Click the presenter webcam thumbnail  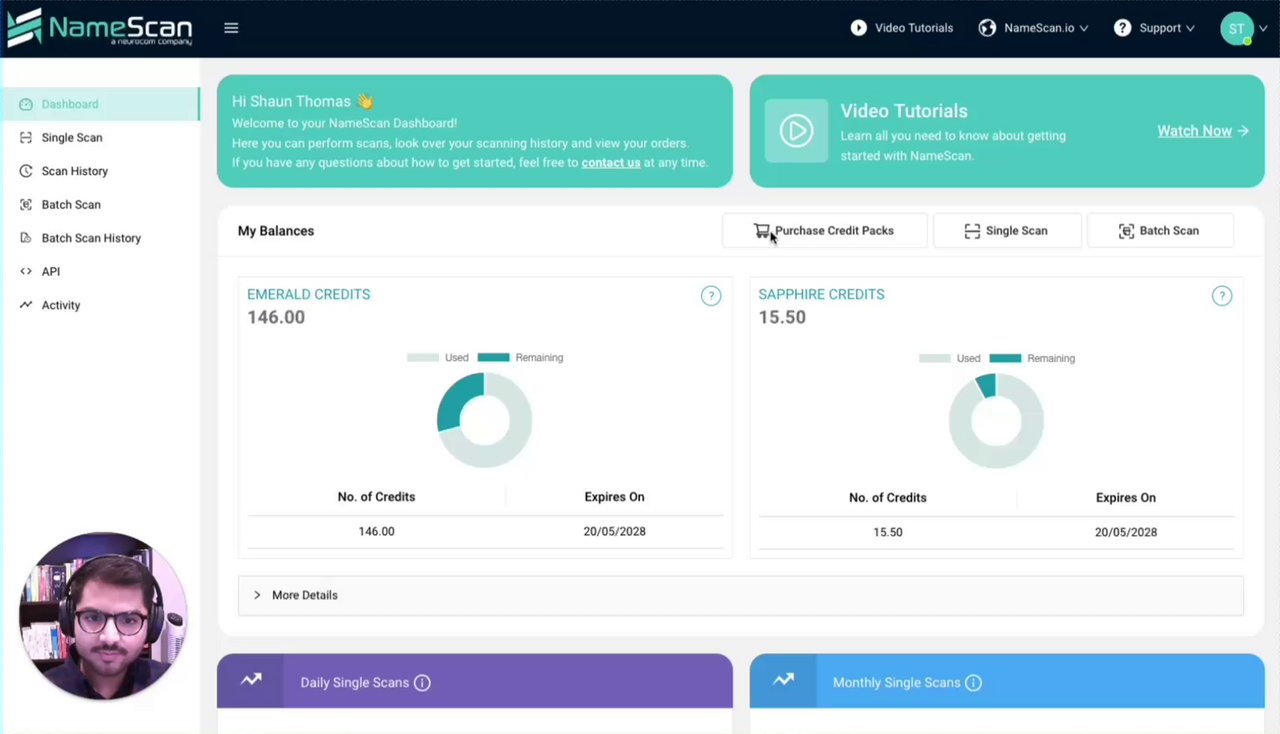click(x=103, y=616)
